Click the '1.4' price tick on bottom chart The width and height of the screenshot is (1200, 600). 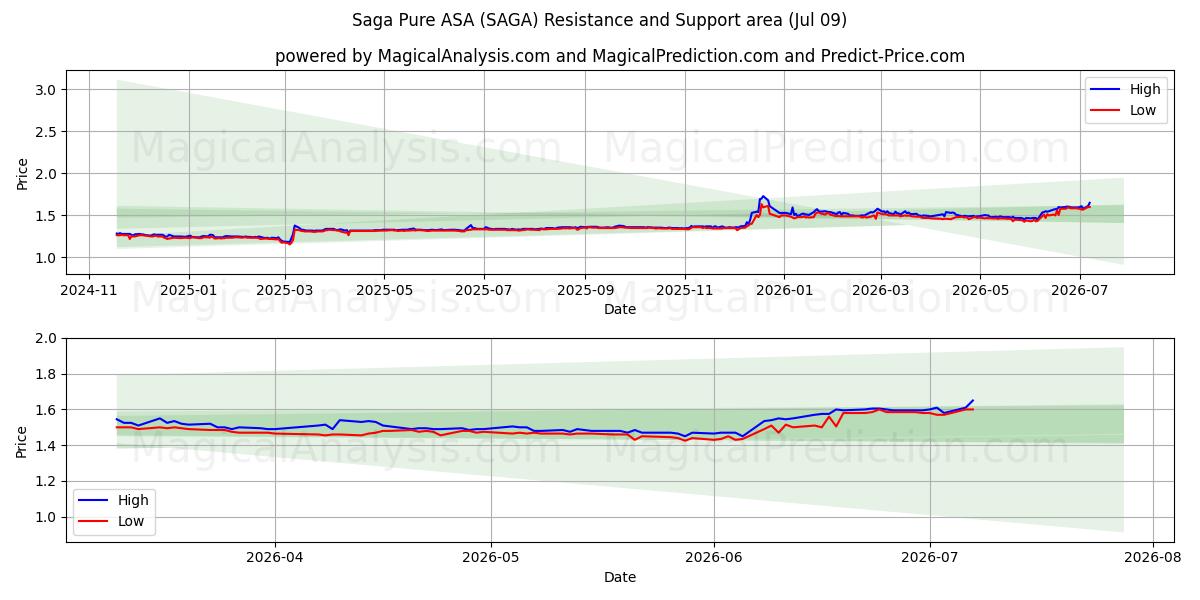48,446
